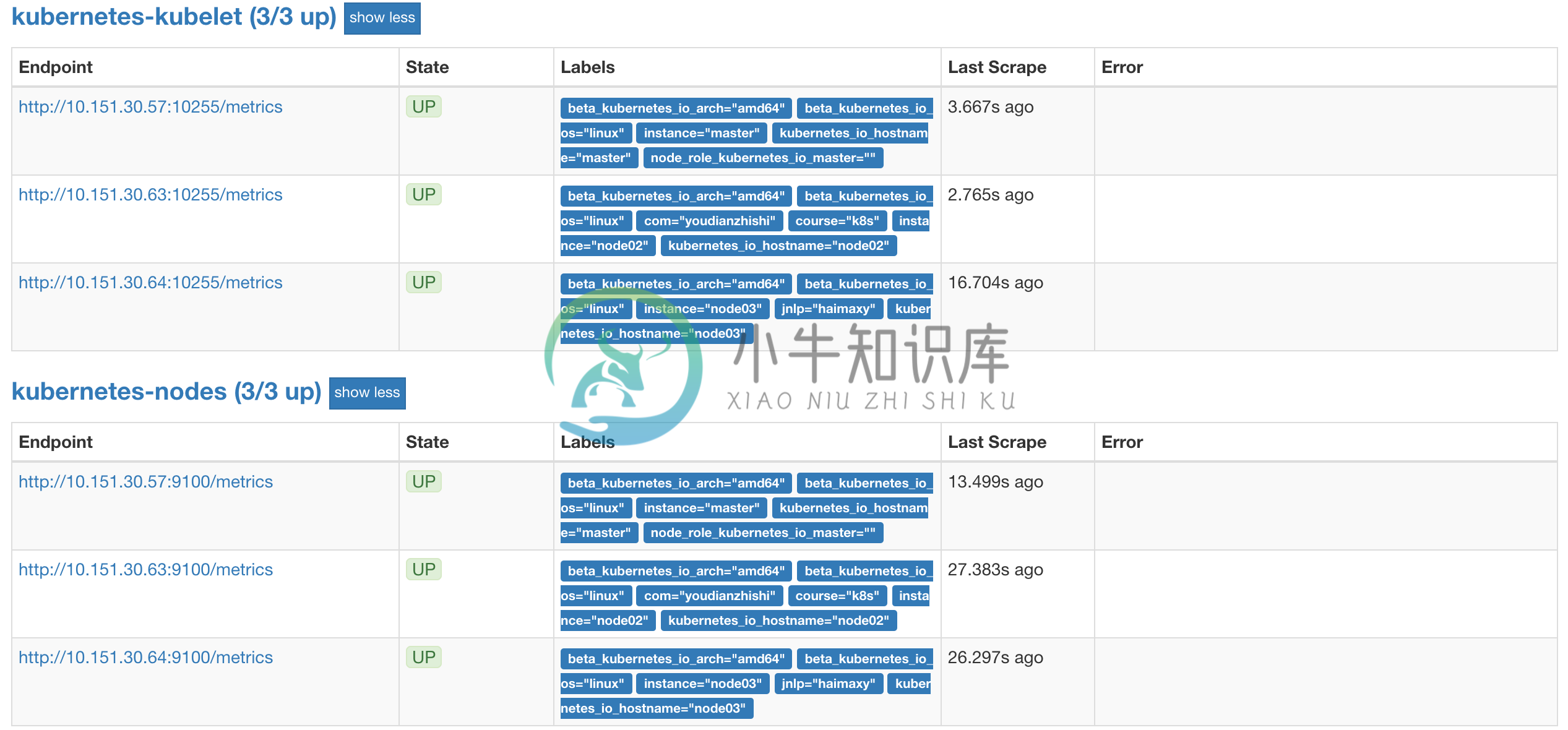Click kubernetes_io_hostname="node02" label in nodes table
The width and height of the screenshot is (1568, 730).
[778, 620]
